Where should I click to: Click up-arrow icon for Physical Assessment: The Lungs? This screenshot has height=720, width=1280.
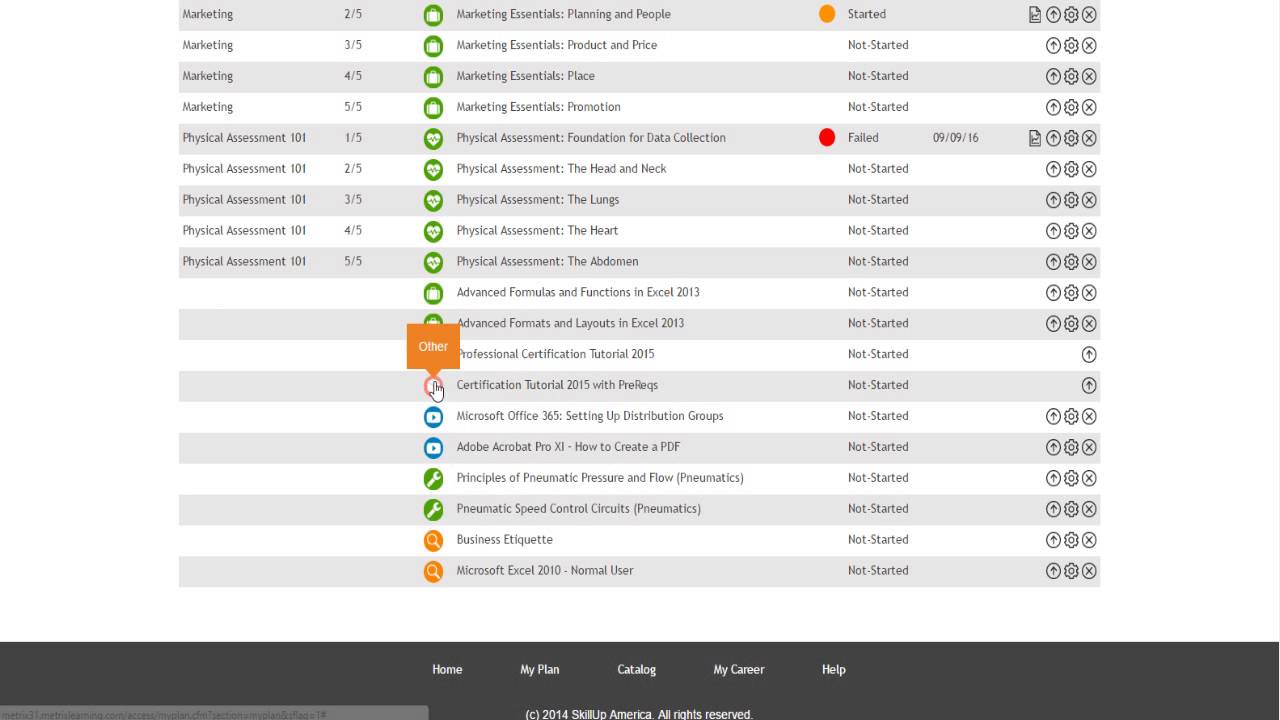(x=1053, y=200)
